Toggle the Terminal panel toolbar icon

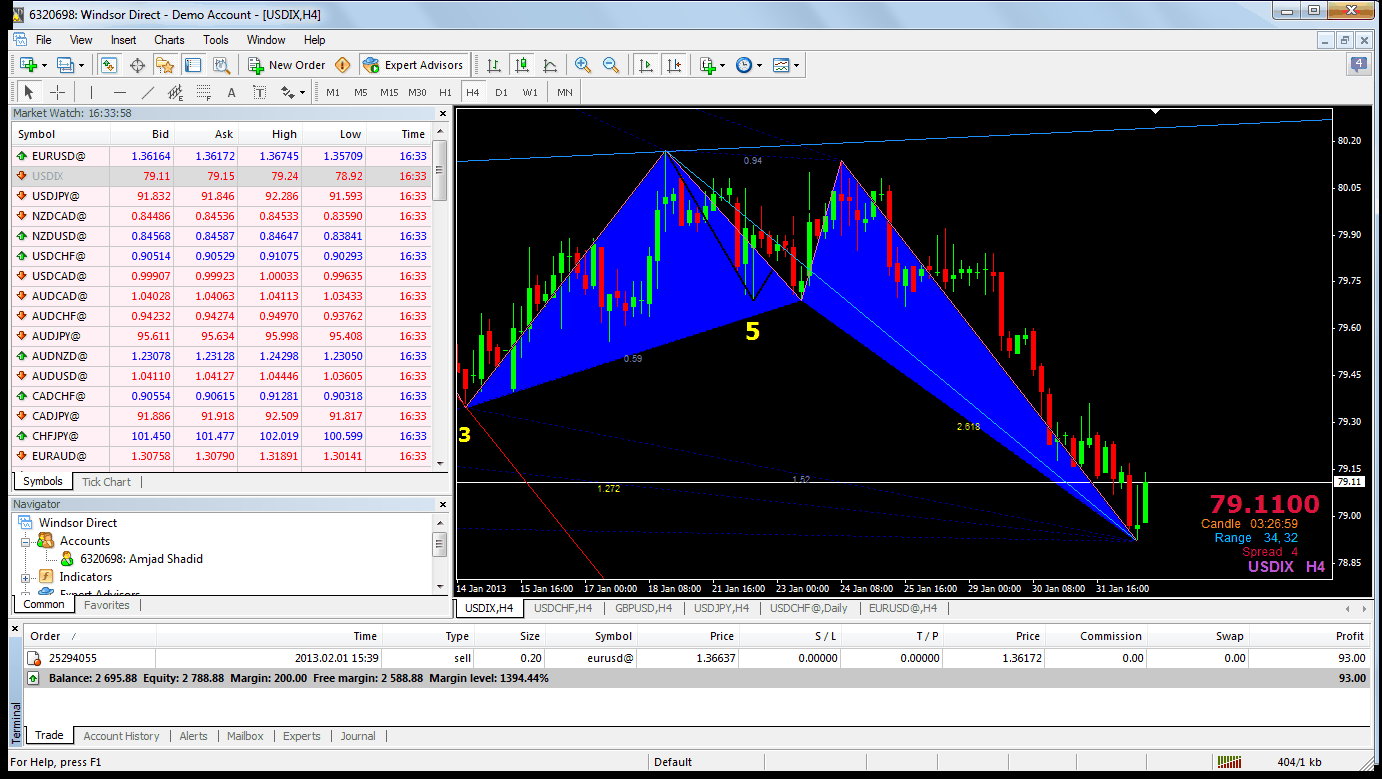pos(193,65)
